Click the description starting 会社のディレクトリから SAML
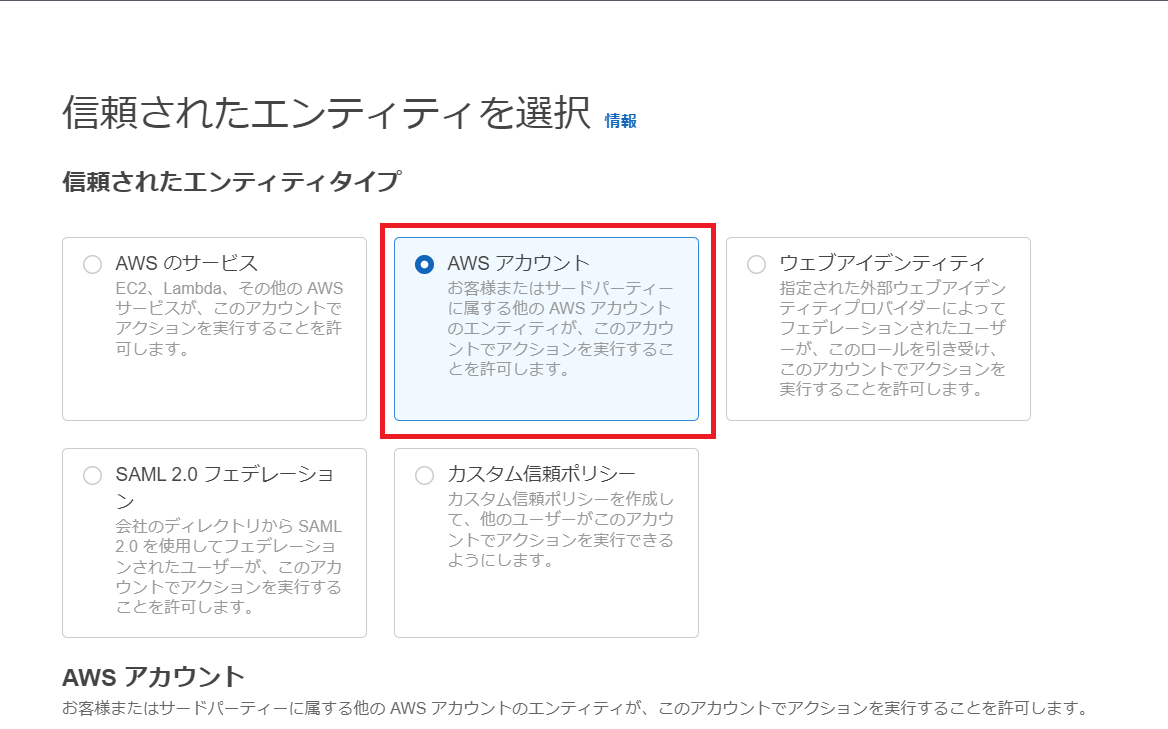Viewport: 1168px width, 729px height. pyautogui.click(x=229, y=567)
